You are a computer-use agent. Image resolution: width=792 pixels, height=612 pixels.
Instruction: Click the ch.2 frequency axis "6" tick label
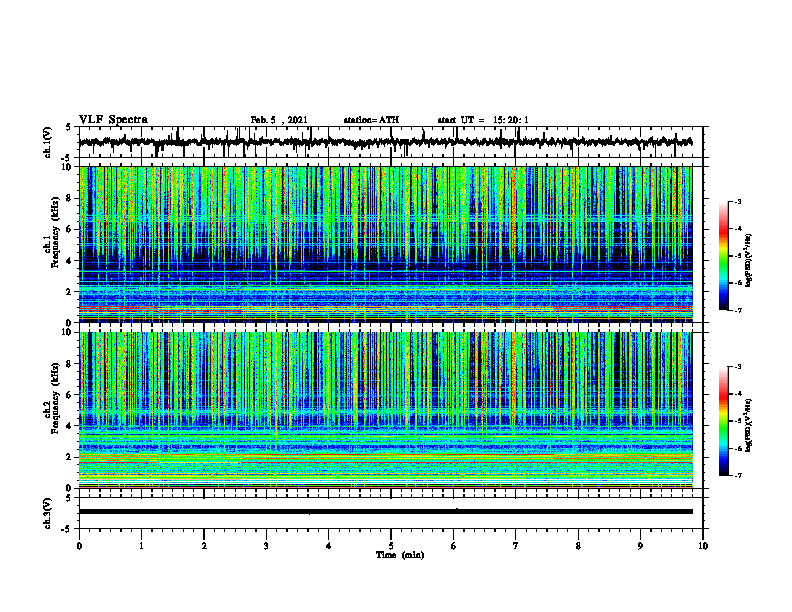pos(70,394)
